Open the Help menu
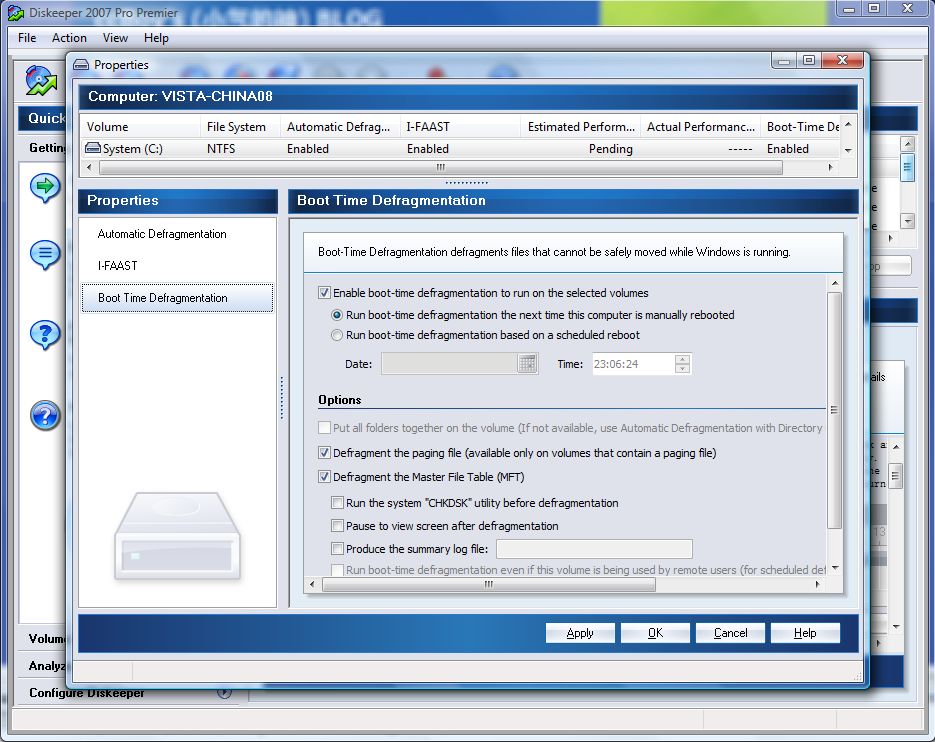Screen dimensions: 935x742 (x=156, y=38)
